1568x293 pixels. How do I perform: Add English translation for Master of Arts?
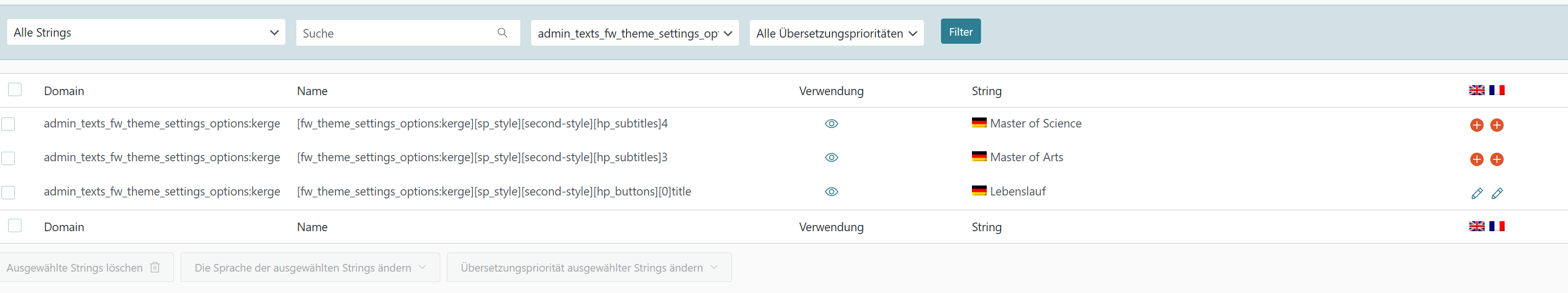coord(1477,159)
